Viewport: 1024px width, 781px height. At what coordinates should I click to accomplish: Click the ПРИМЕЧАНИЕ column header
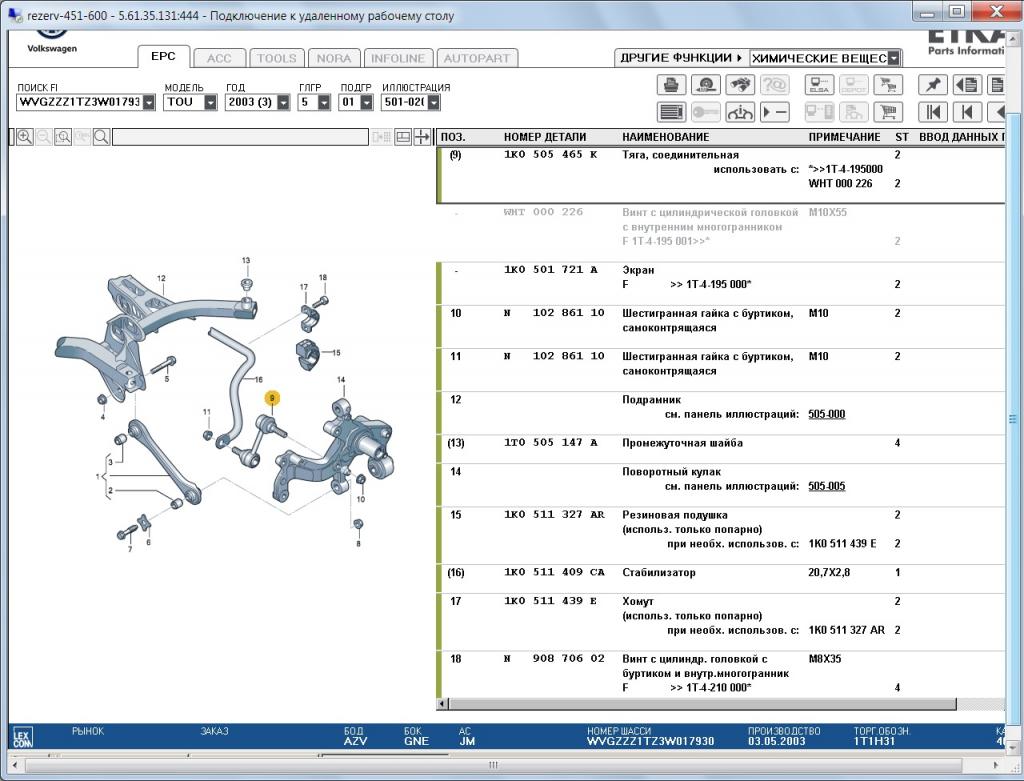click(x=844, y=137)
